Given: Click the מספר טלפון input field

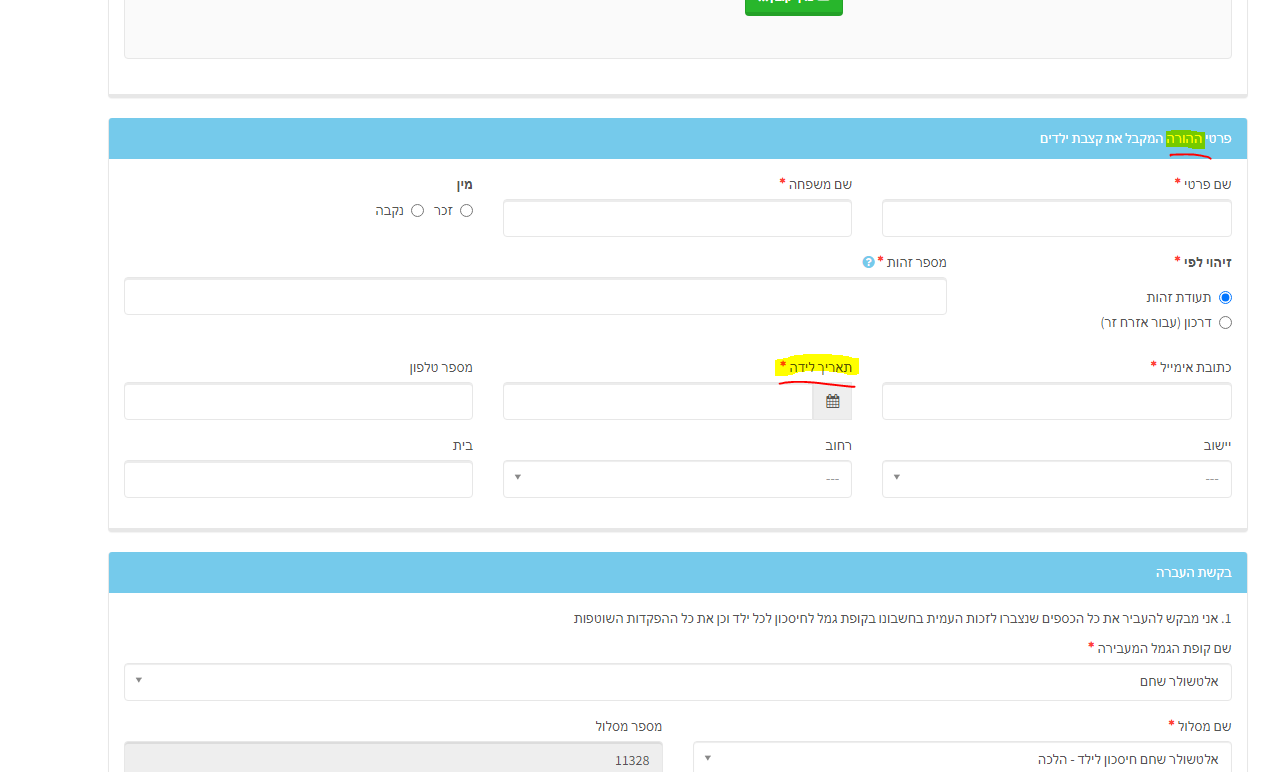Looking at the screenshot, I should (298, 401).
